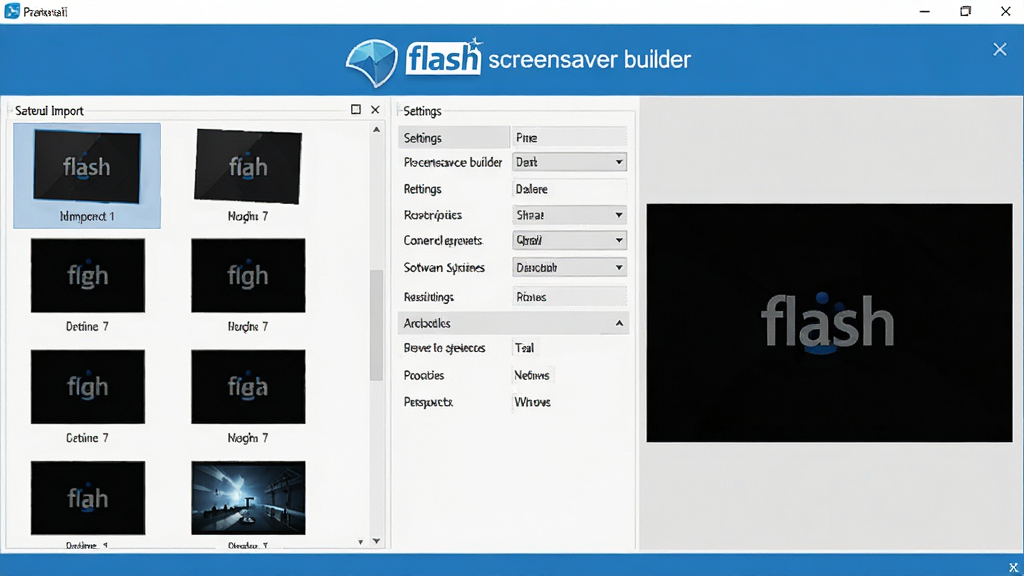Maximize the Sateui Import panel
Image resolution: width=1024 pixels, height=576 pixels.
point(356,110)
